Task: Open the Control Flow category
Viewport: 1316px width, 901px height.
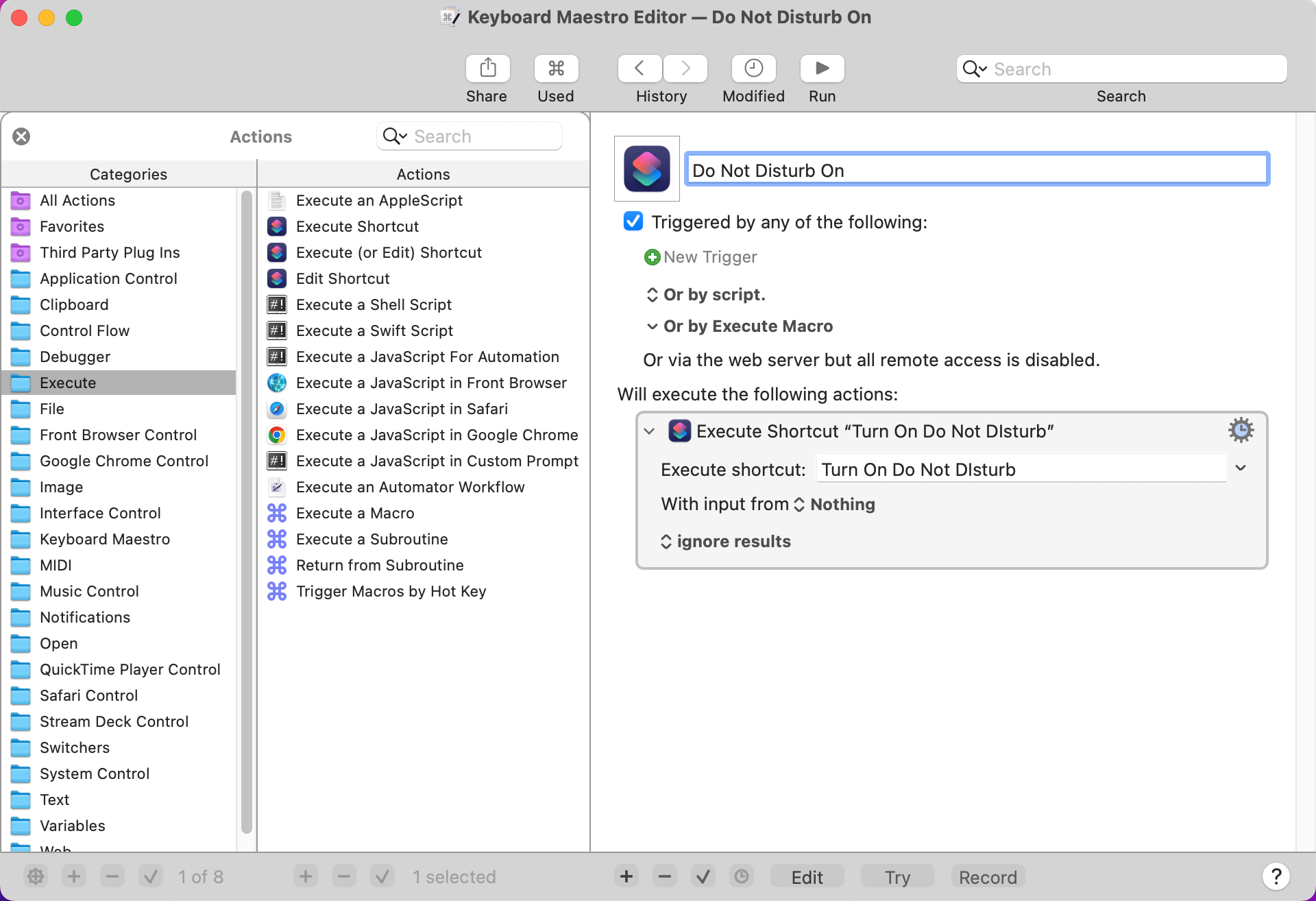Action: pyautogui.click(x=119, y=331)
